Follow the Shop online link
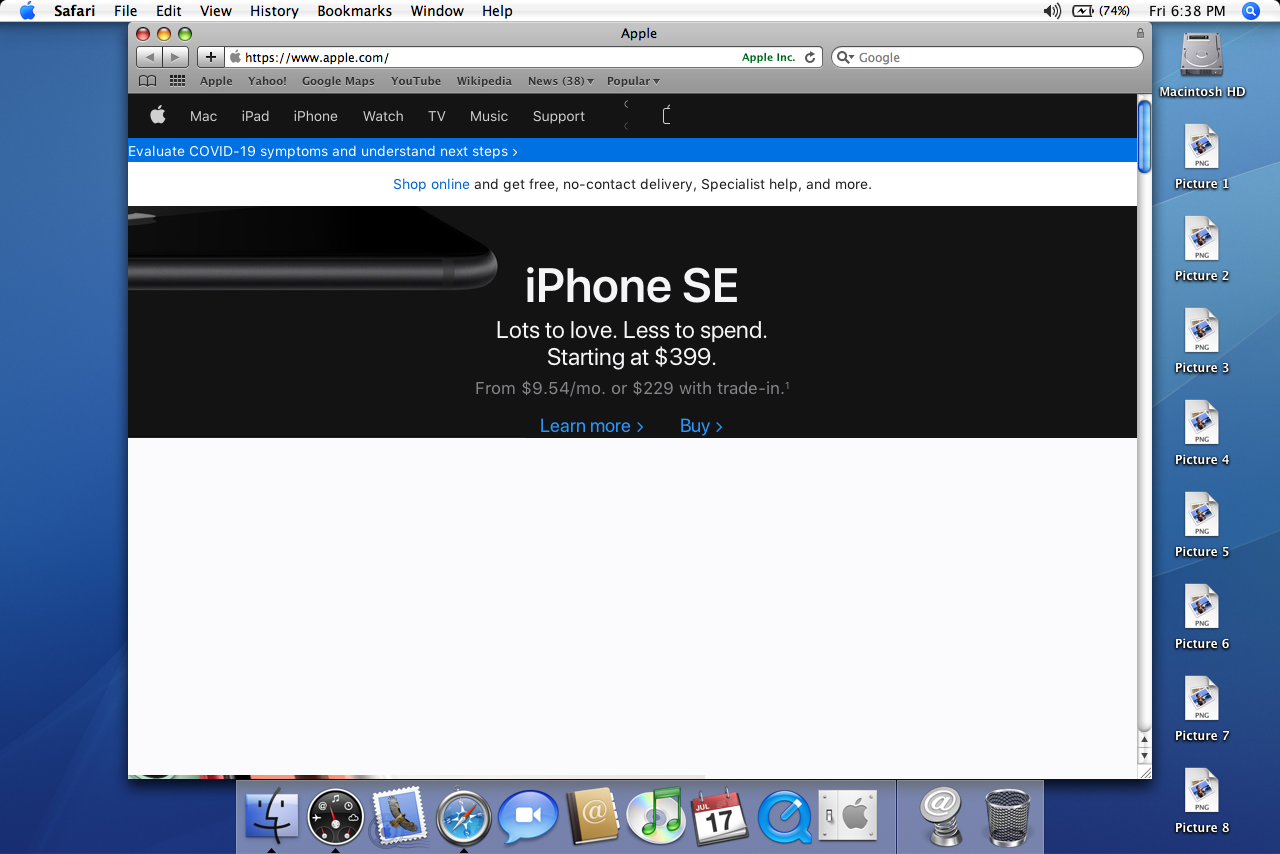Image resolution: width=1280 pixels, height=854 pixels. 431,184
